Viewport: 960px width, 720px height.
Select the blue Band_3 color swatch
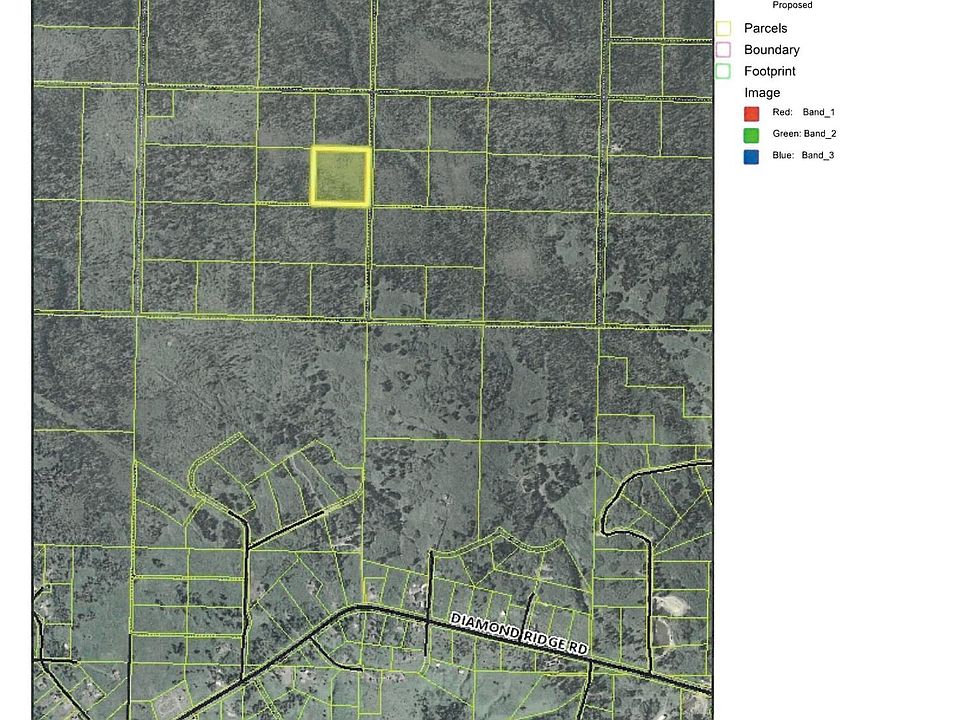(751, 156)
